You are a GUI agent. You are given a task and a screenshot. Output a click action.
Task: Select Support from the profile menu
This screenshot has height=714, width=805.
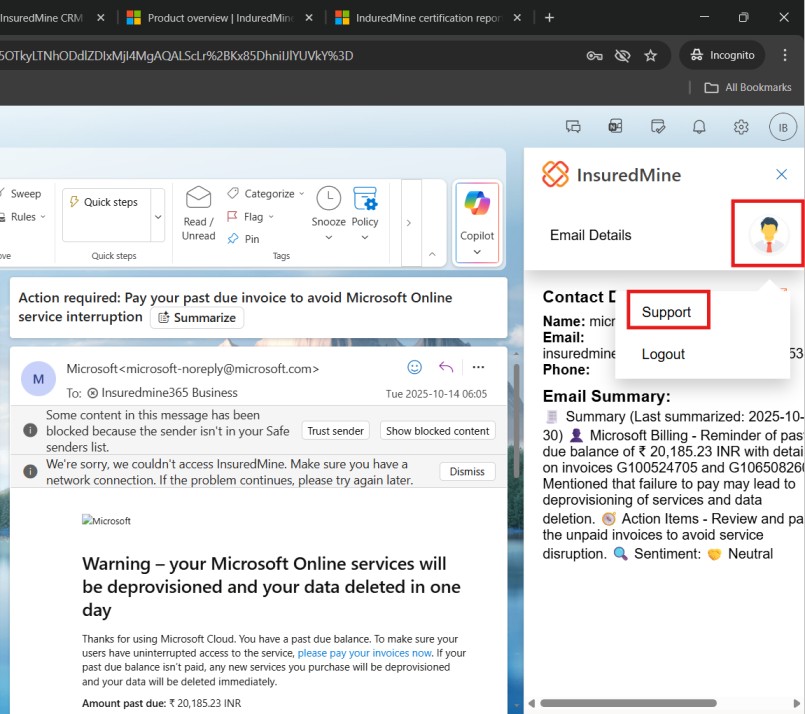click(667, 312)
